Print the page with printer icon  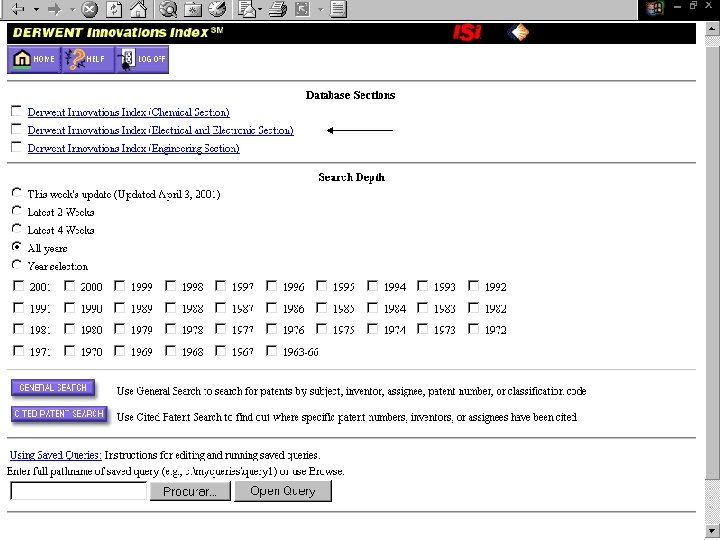point(277,9)
